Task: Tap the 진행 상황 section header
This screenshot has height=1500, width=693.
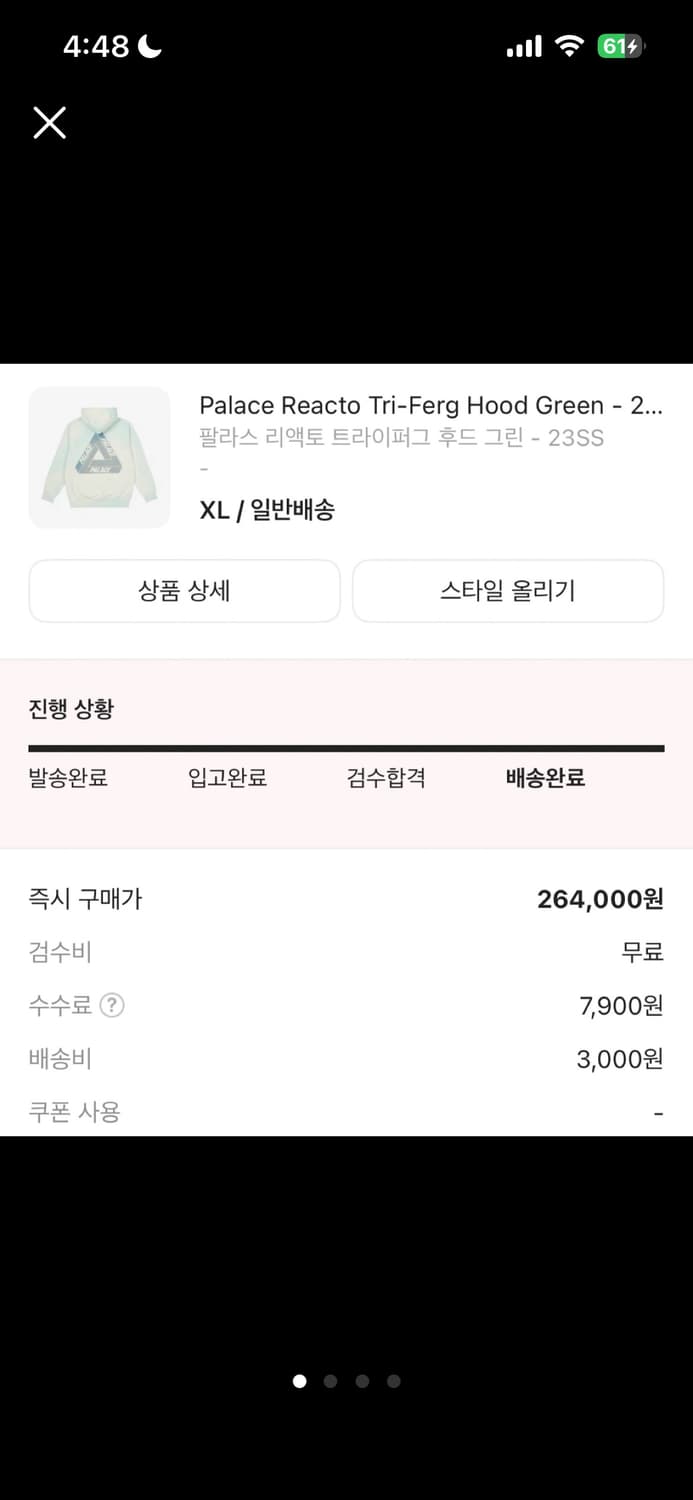Action: (71, 708)
